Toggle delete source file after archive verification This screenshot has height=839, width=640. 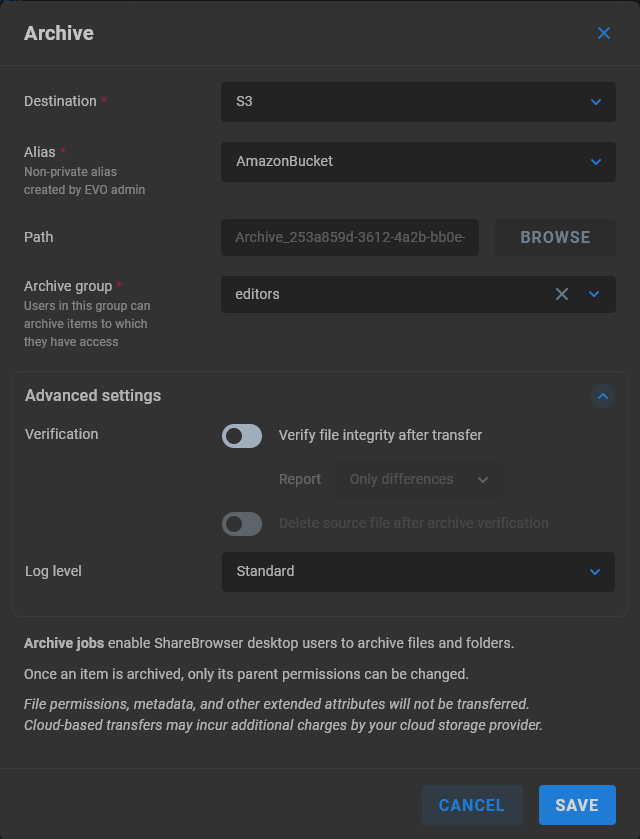(241, 524)
